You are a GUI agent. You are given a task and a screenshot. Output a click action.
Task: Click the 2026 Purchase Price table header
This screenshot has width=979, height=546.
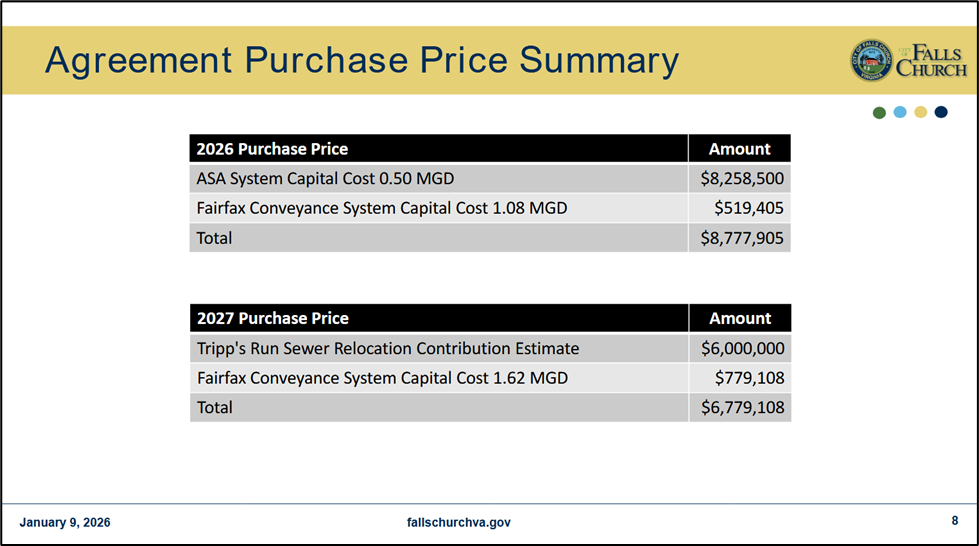click(x=272, y=149)
